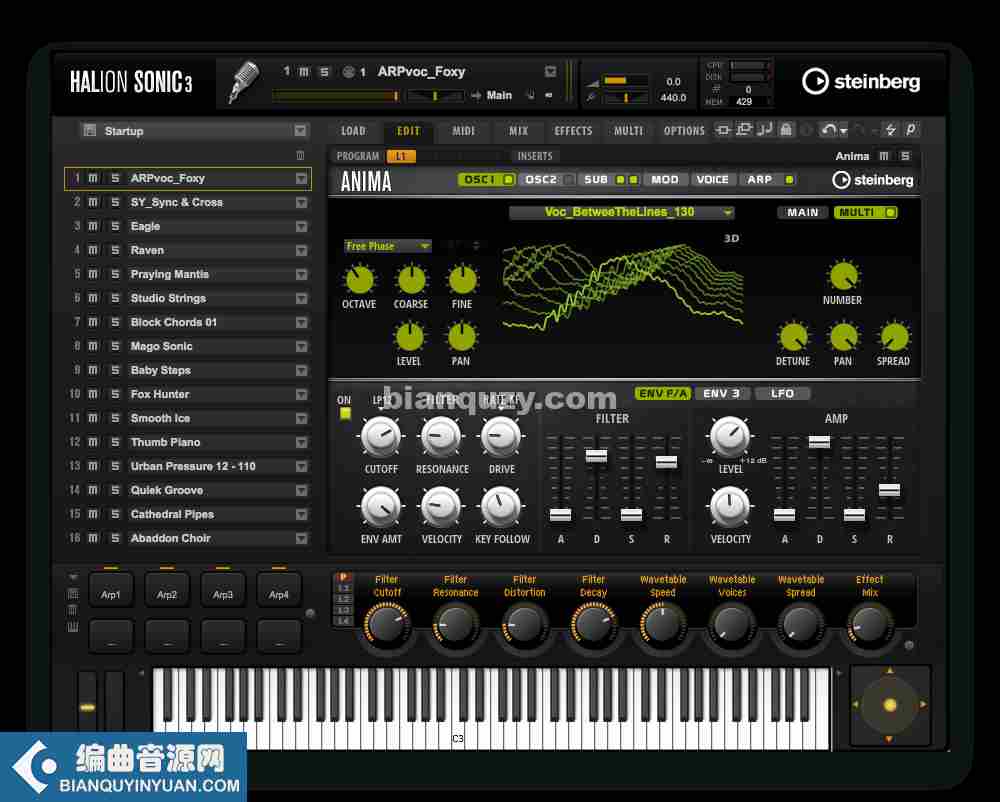
Task: Toggle the MULTI oscillator power button
Action: 890,212
